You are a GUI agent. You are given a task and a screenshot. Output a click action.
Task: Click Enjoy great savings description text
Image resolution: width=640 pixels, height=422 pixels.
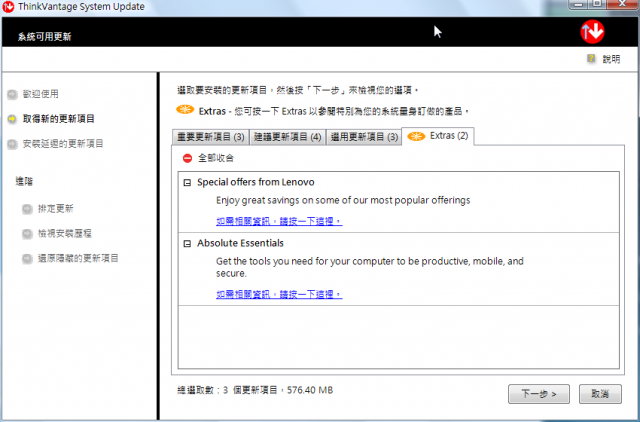pos(343,200)
